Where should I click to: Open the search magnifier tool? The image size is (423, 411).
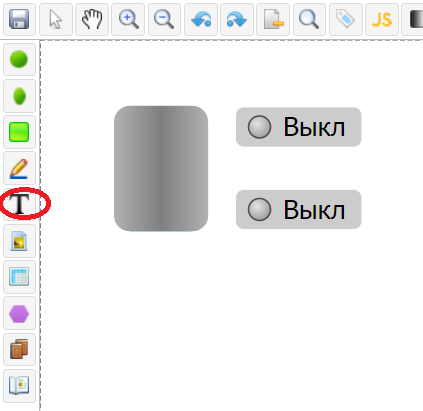(309, 19)
